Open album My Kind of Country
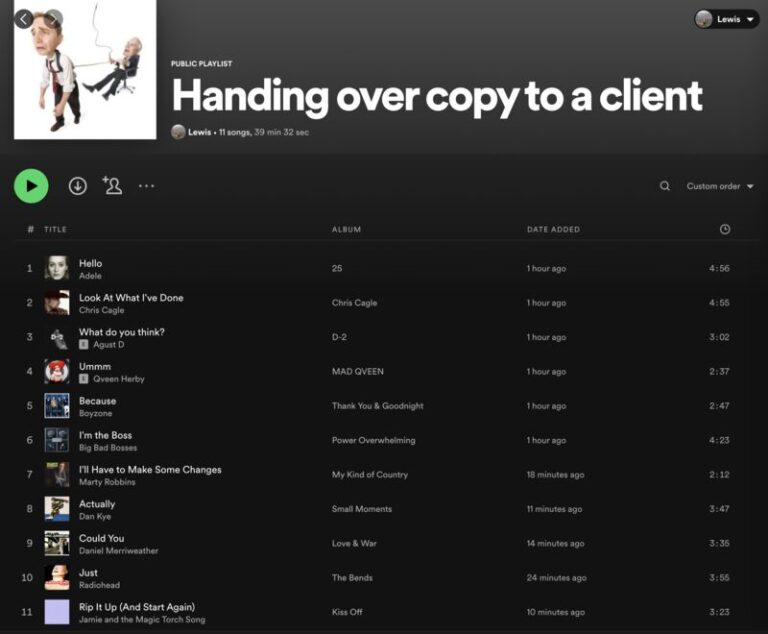The image size is (768, 634). (x=370, y=474)
